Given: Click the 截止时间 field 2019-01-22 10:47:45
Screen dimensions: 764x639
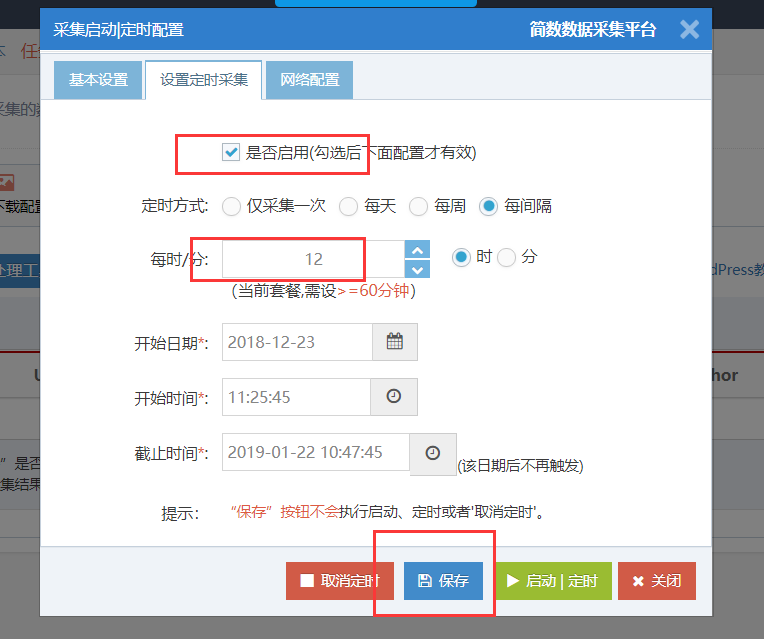Looking at the screenshot, I should tap(316, 452).
